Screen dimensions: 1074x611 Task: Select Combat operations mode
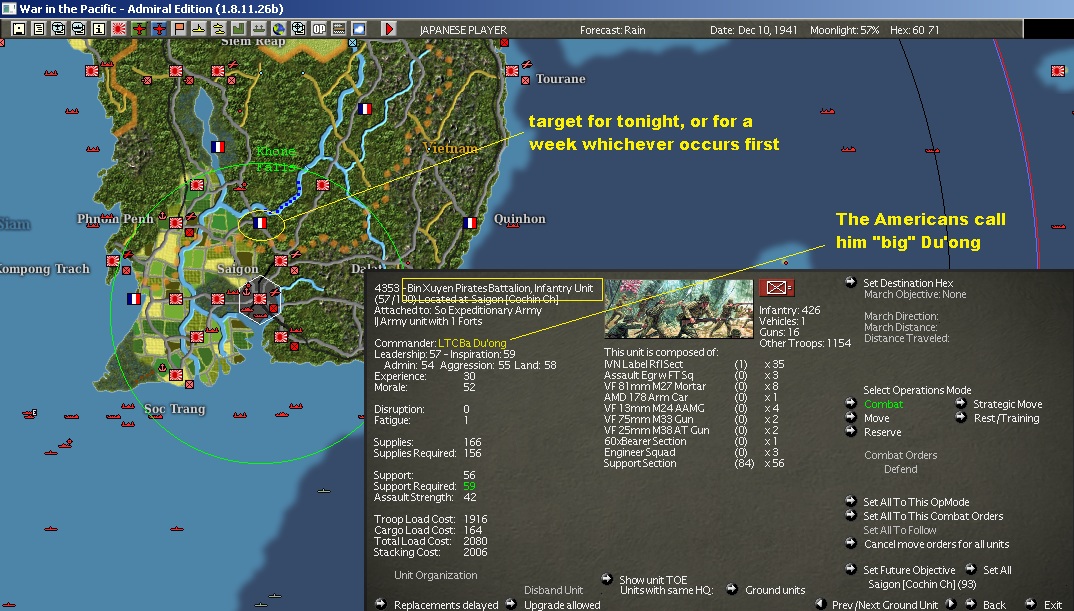coord(884,404)
